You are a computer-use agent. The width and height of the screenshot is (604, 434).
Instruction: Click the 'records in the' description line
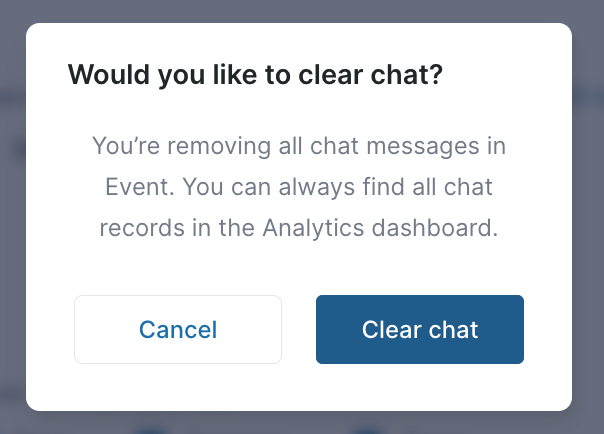[177, 228]
